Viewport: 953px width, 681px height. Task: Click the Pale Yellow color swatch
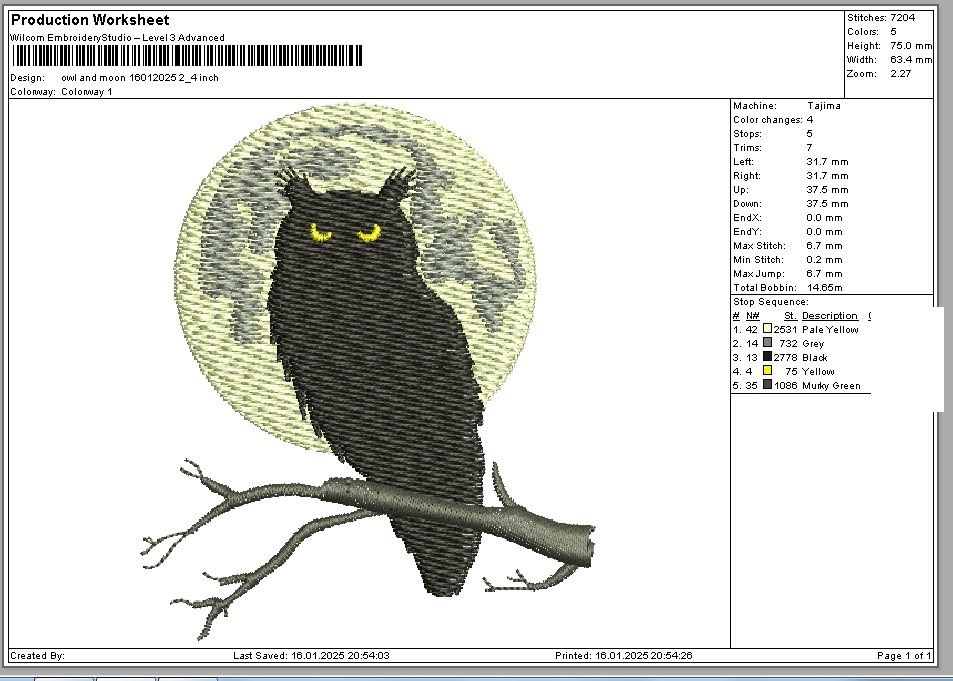point(767,329)
